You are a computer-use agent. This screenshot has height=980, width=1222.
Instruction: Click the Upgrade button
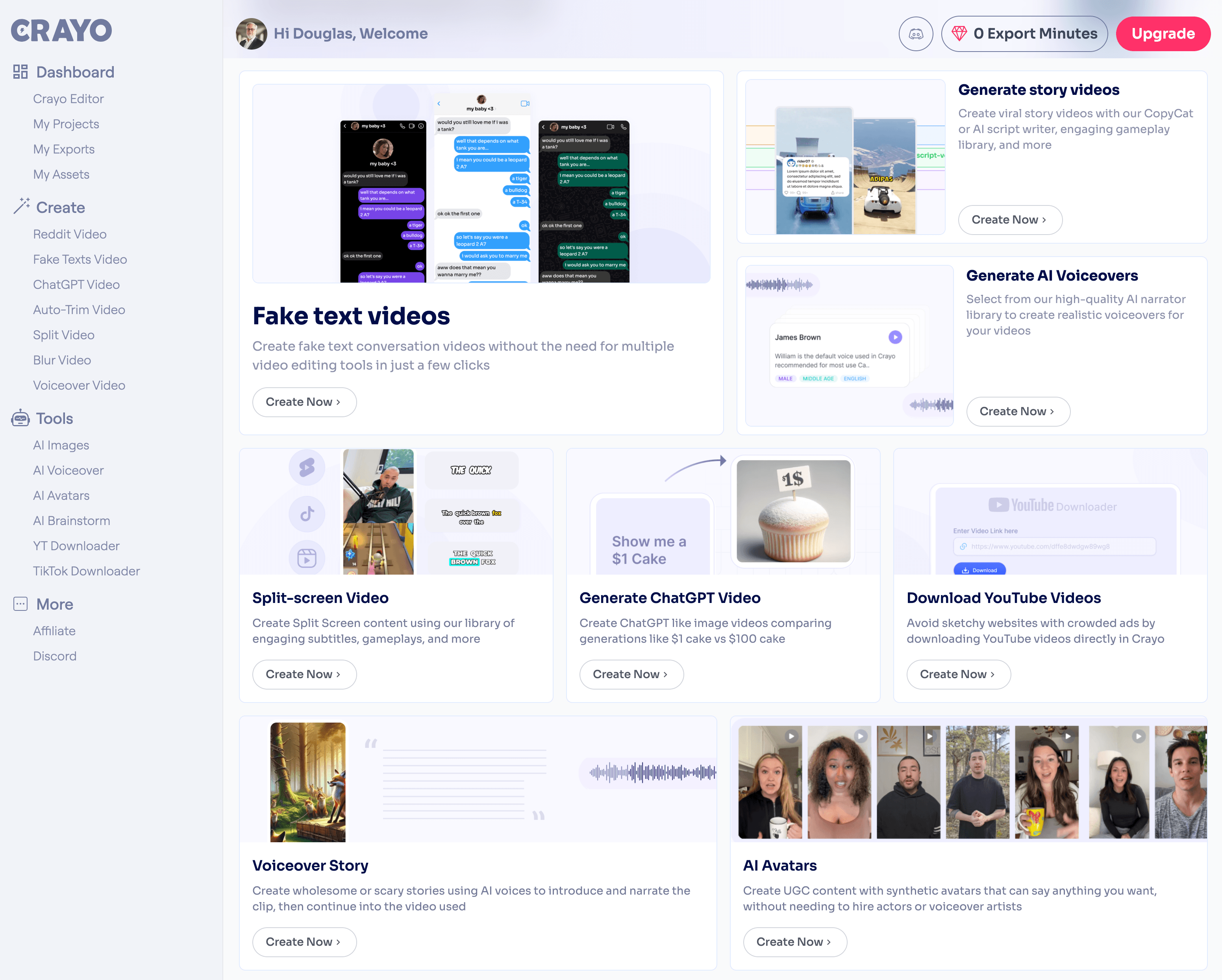coord(1163,33)
